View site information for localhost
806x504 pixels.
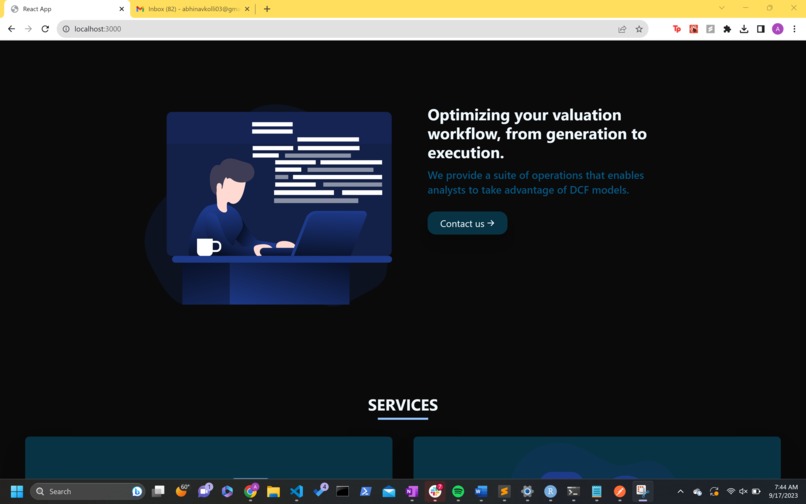66,29
